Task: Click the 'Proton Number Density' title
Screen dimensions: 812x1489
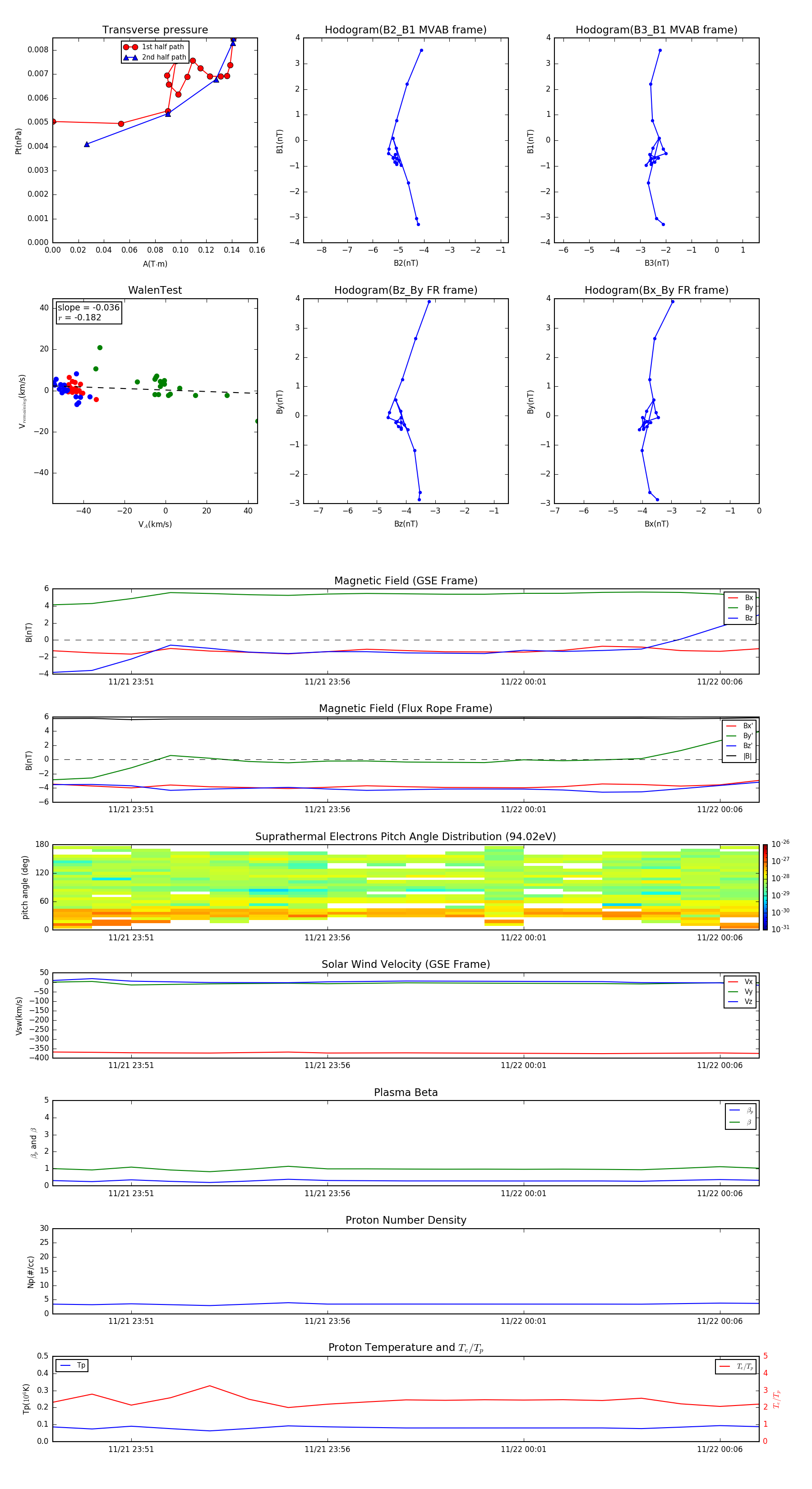Action: (406, 1220)
